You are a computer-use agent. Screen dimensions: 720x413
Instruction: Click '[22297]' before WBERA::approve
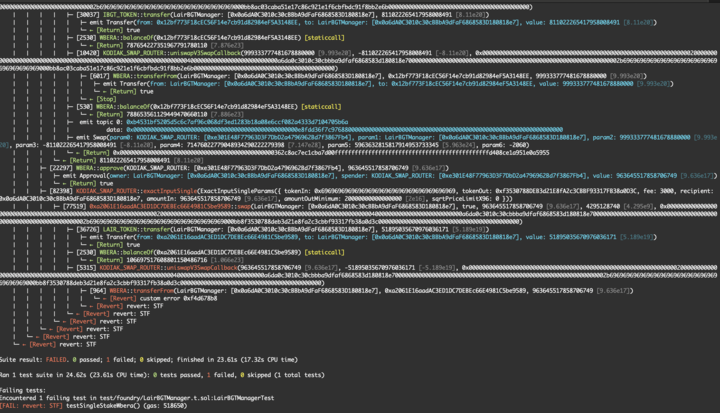pyautogui.click(x=61, y=168)
